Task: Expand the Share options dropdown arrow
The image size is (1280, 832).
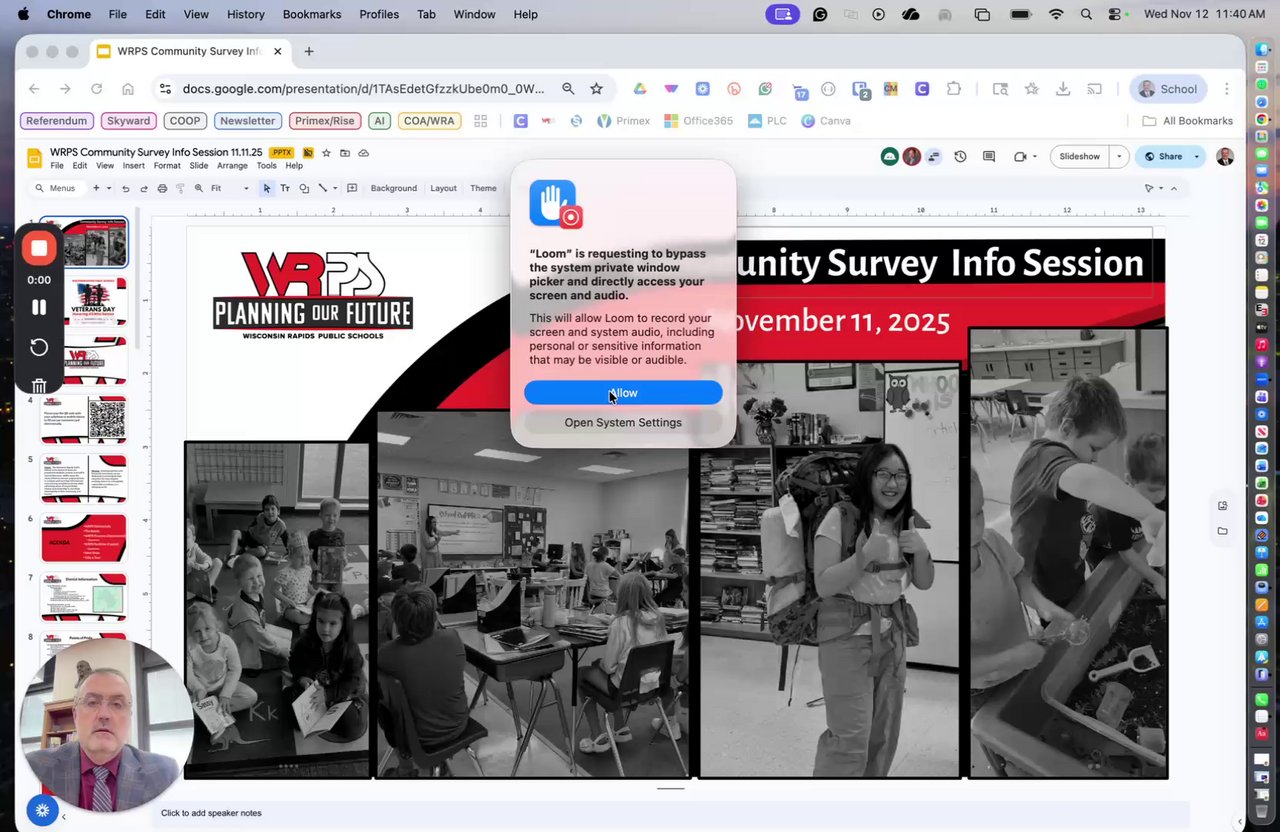Action: (x=1196, y=157)
